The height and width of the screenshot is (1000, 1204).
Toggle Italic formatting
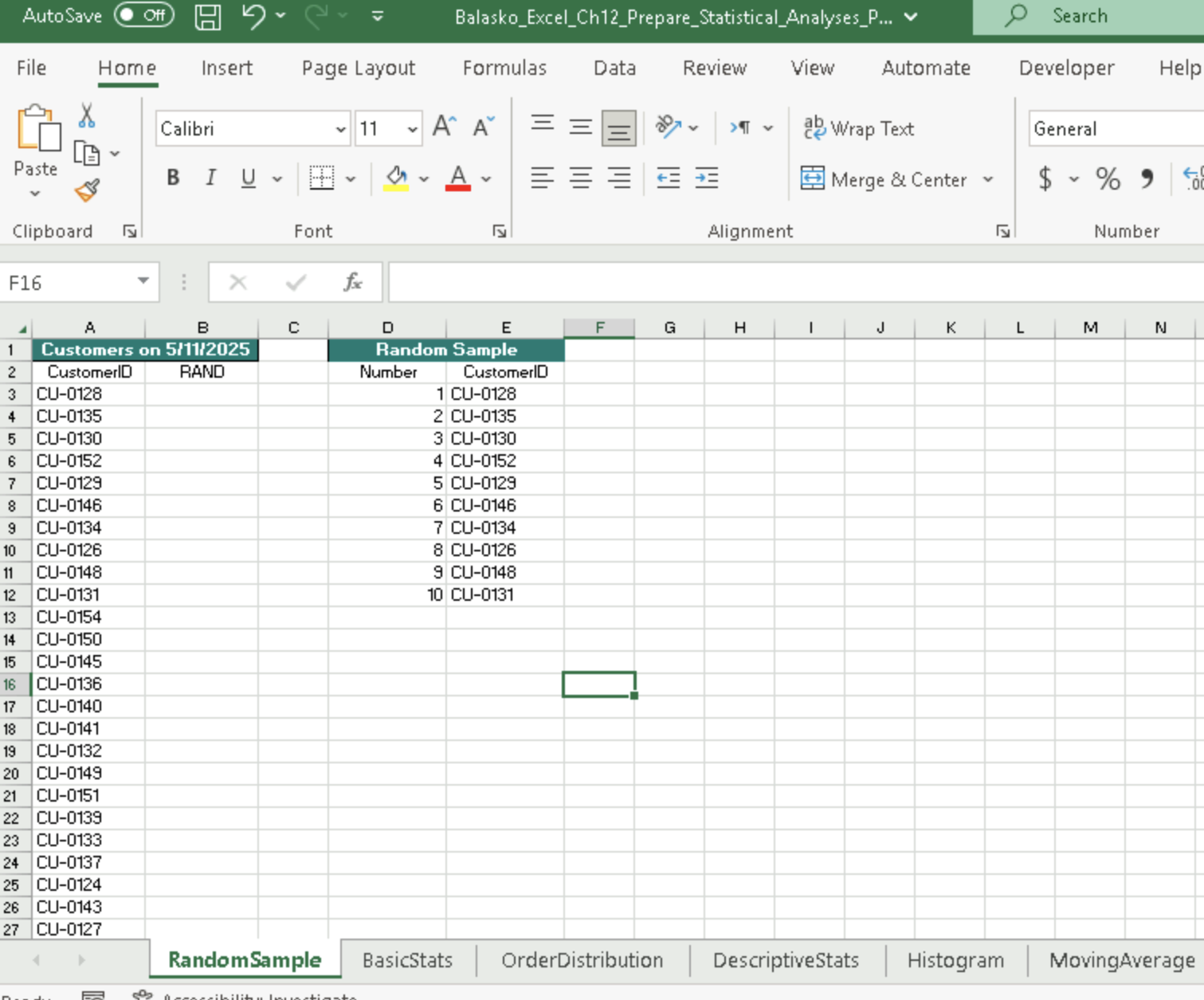(210, 178)
